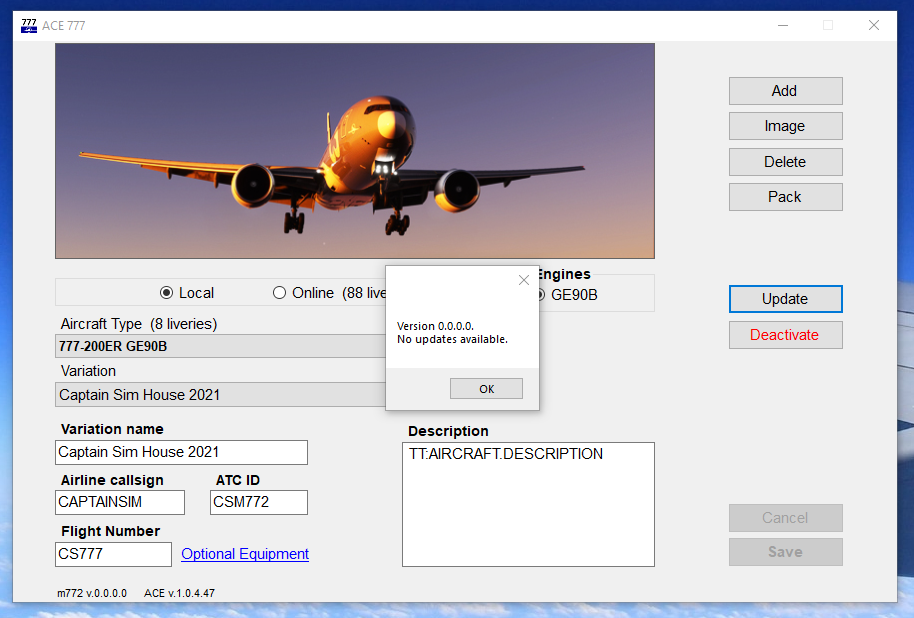
Task: Switch to Online liveries mode
Action: click(279, 293)
